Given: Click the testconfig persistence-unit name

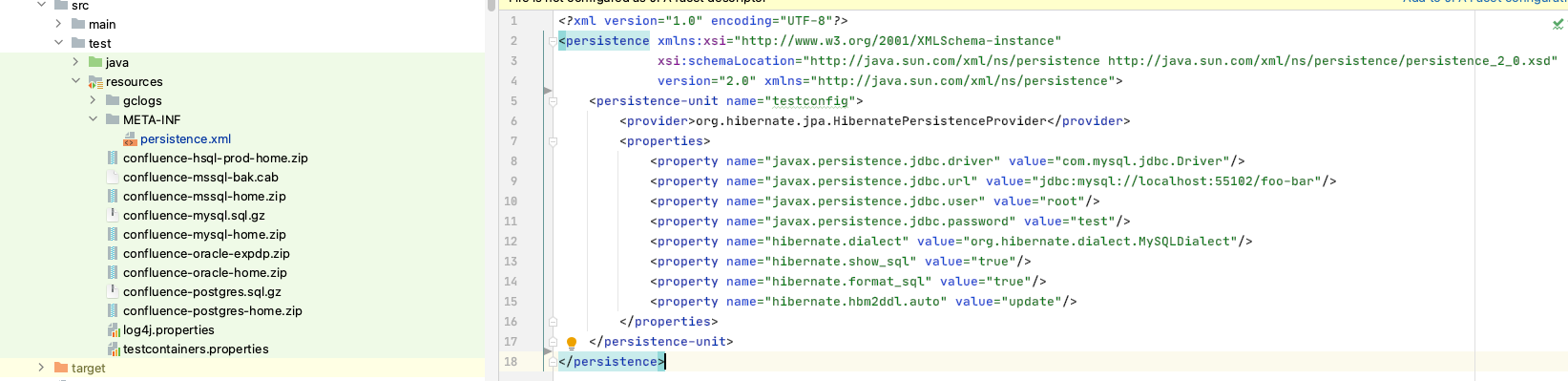Looking at the screenshot, I should coord(810,101).
